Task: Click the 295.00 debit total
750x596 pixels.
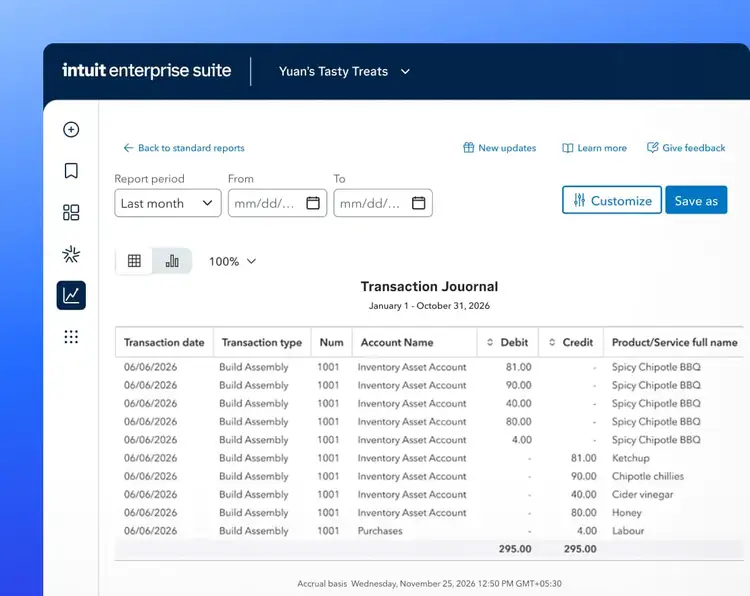Action: pos(515,549)
